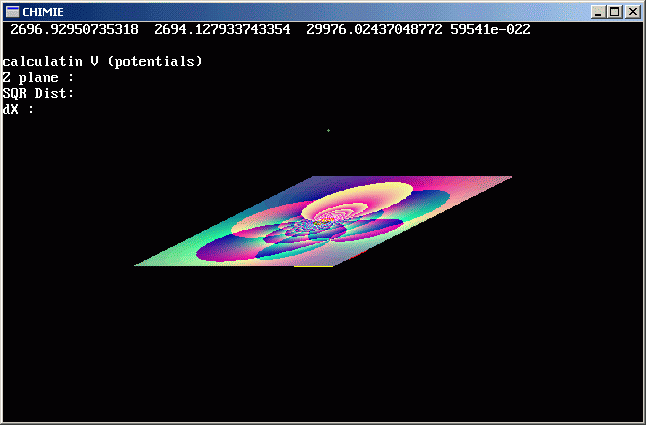Click the "SQR Dist:" label
646x425 pixels.
click(38, 94)
